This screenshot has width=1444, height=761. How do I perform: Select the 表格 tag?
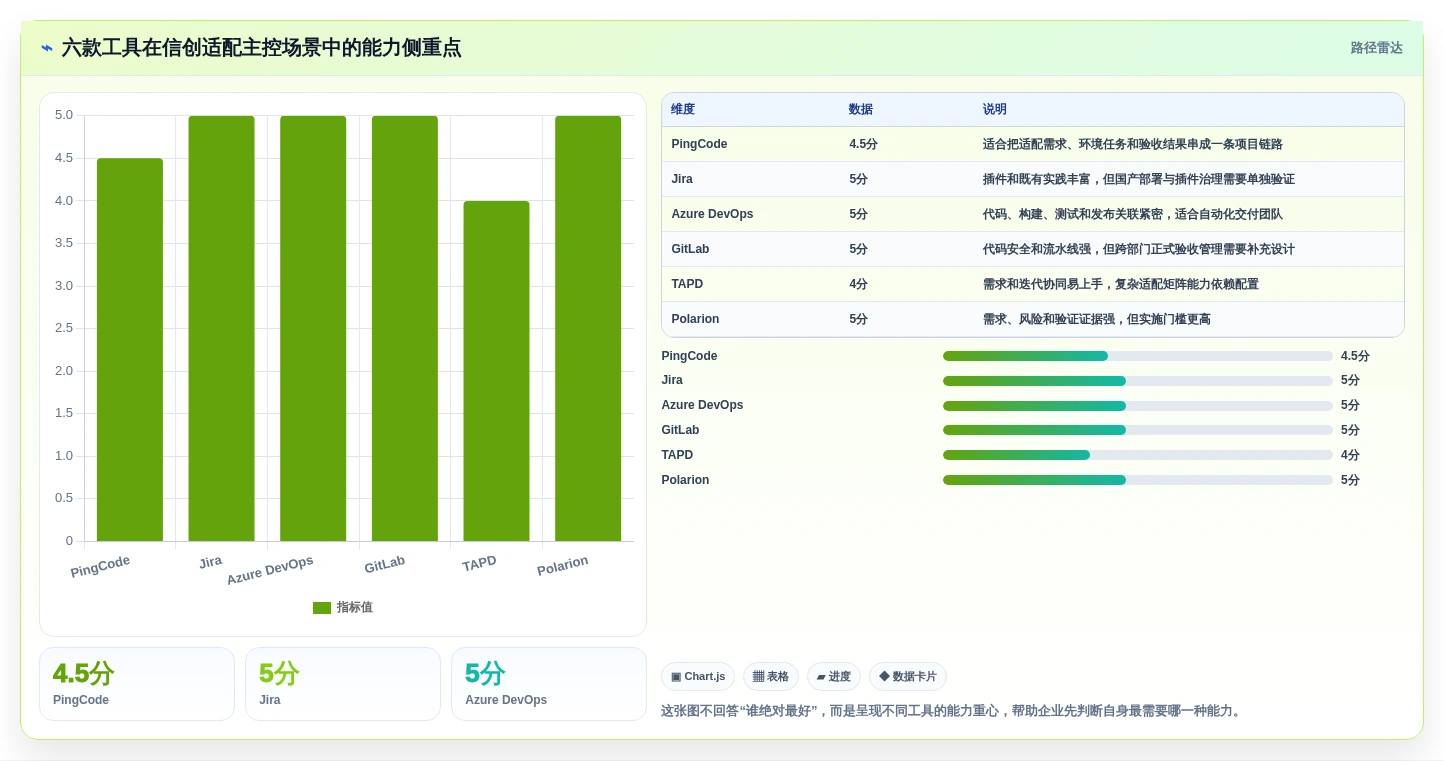(771, 677)
